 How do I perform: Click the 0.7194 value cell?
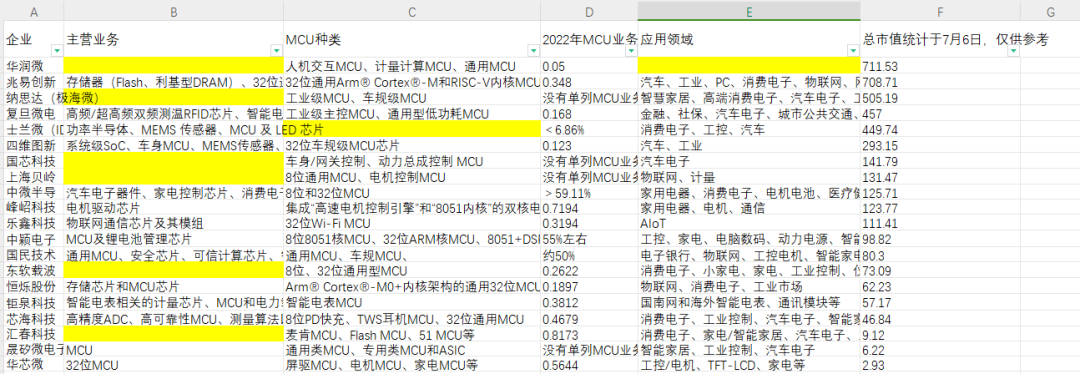[x=589, y=208]
